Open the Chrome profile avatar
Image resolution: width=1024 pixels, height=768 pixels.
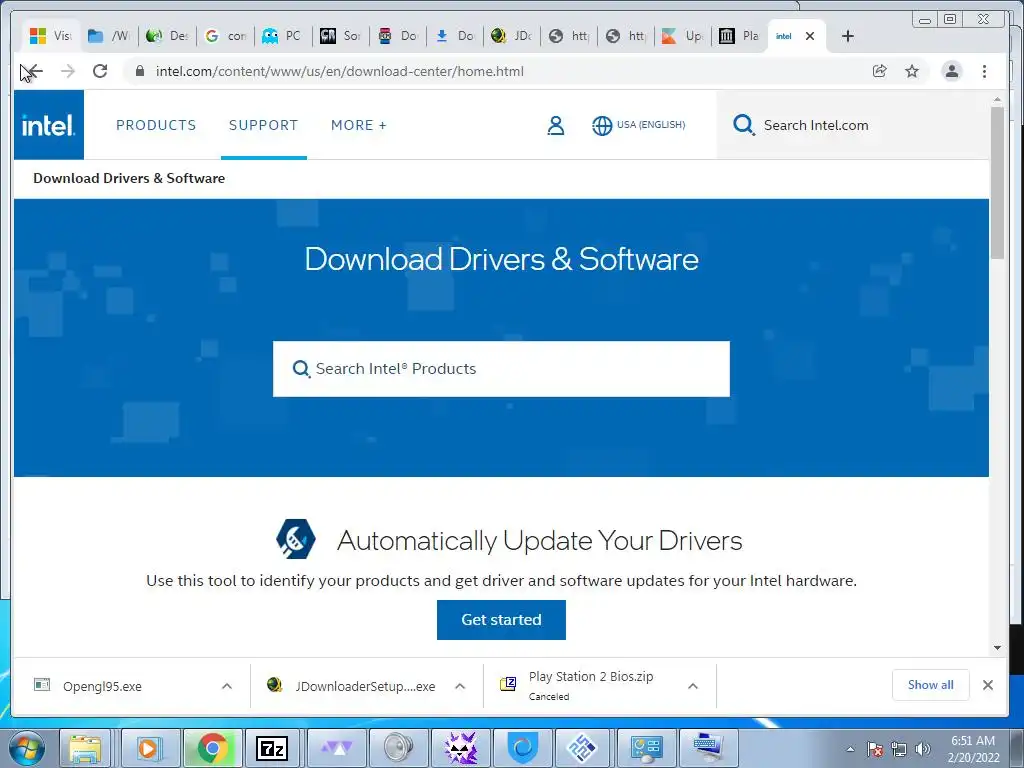(952, 71)
